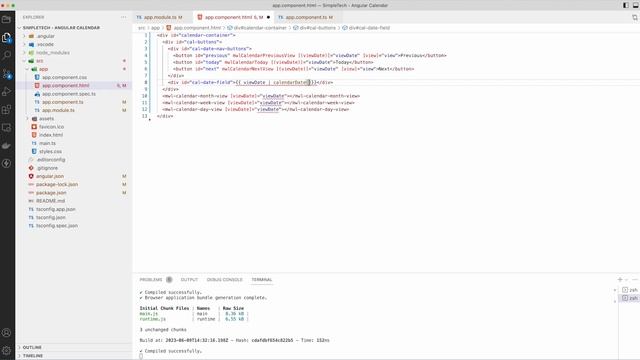This screenshot has width=640, height=360.
Task: Open angular.json file
Action: 50,176
